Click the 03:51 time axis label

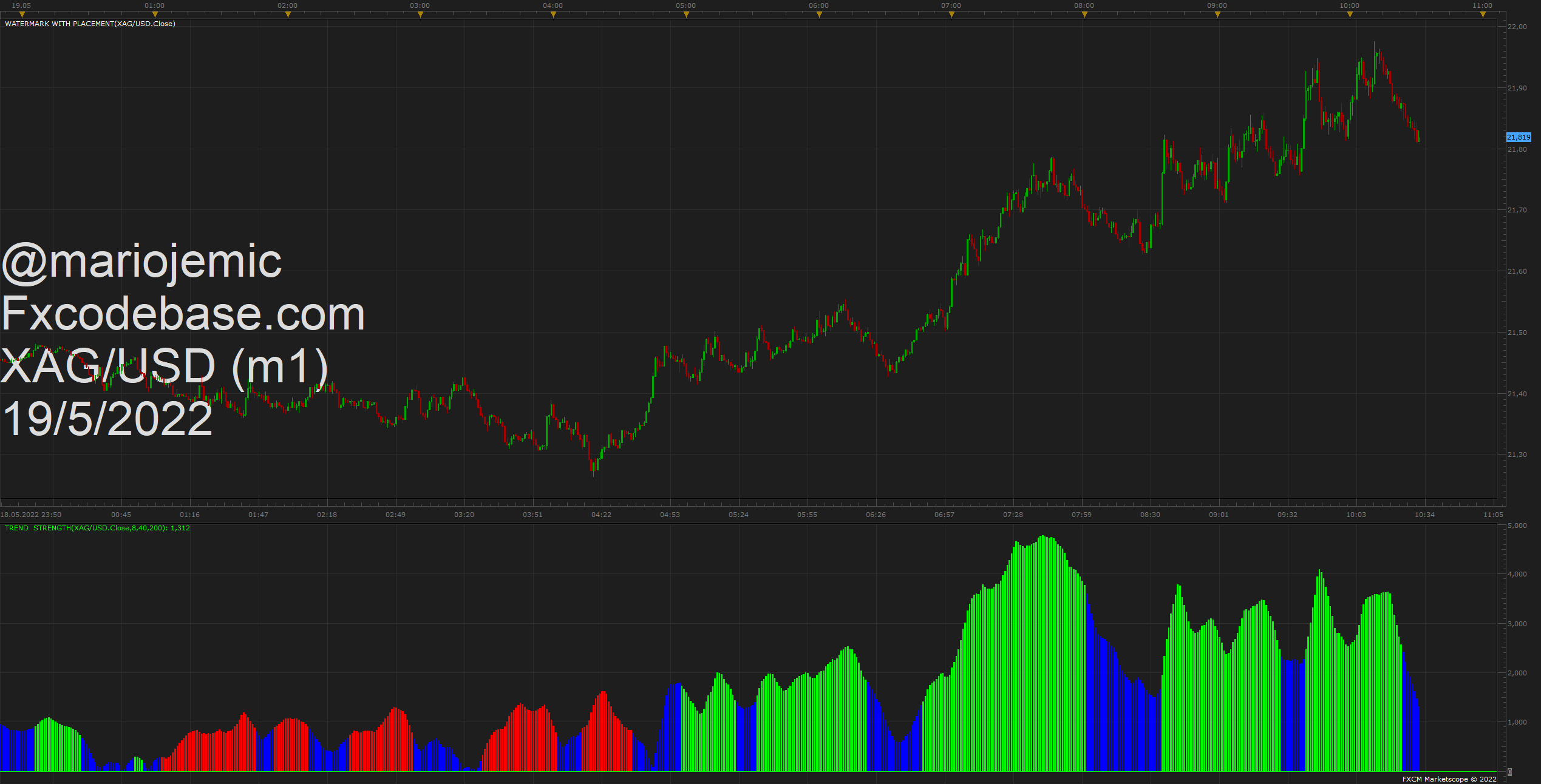pyautogui.click(x=533, y=515)
